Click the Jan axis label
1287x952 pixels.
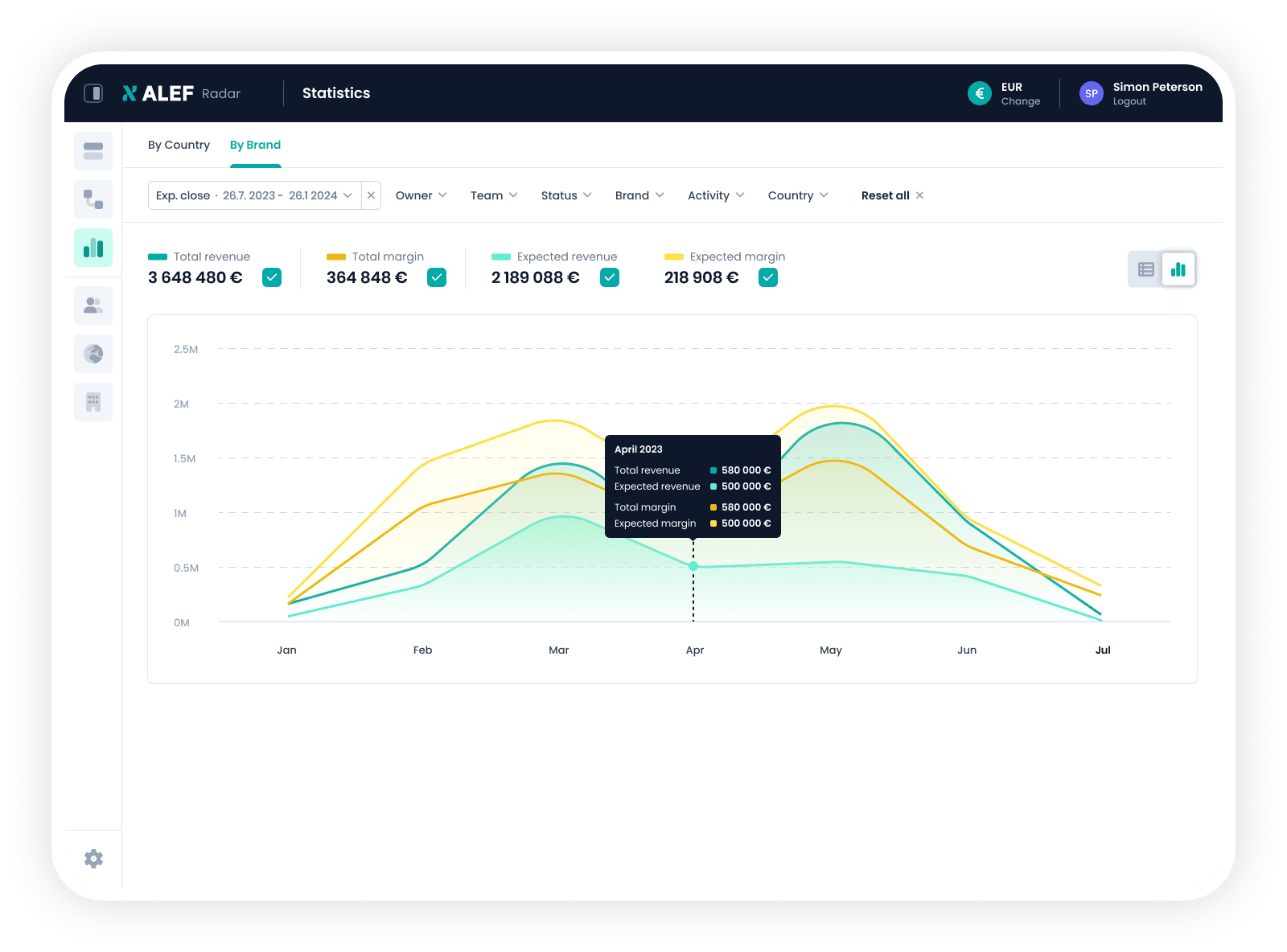tap(287, 650)
